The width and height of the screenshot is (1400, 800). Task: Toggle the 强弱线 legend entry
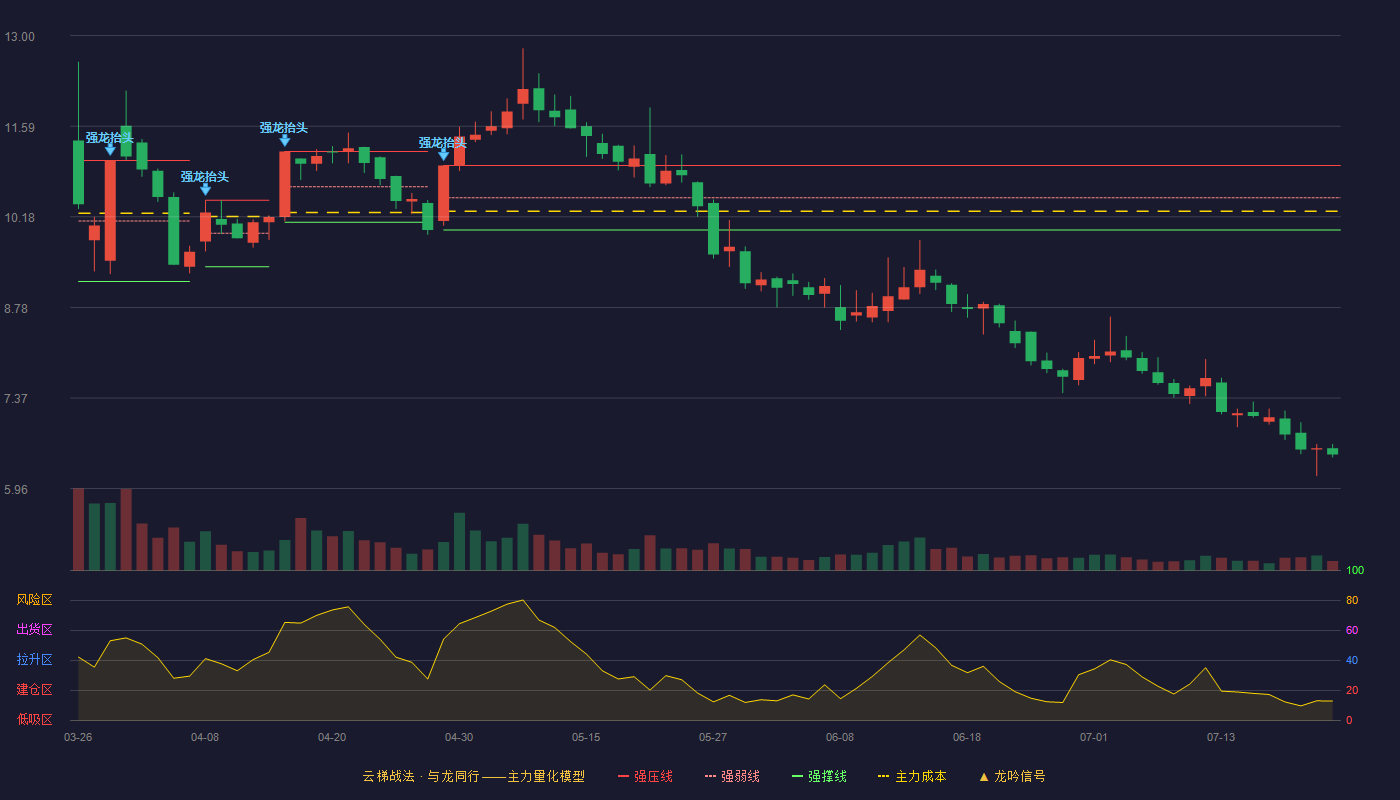click(732, 776)
